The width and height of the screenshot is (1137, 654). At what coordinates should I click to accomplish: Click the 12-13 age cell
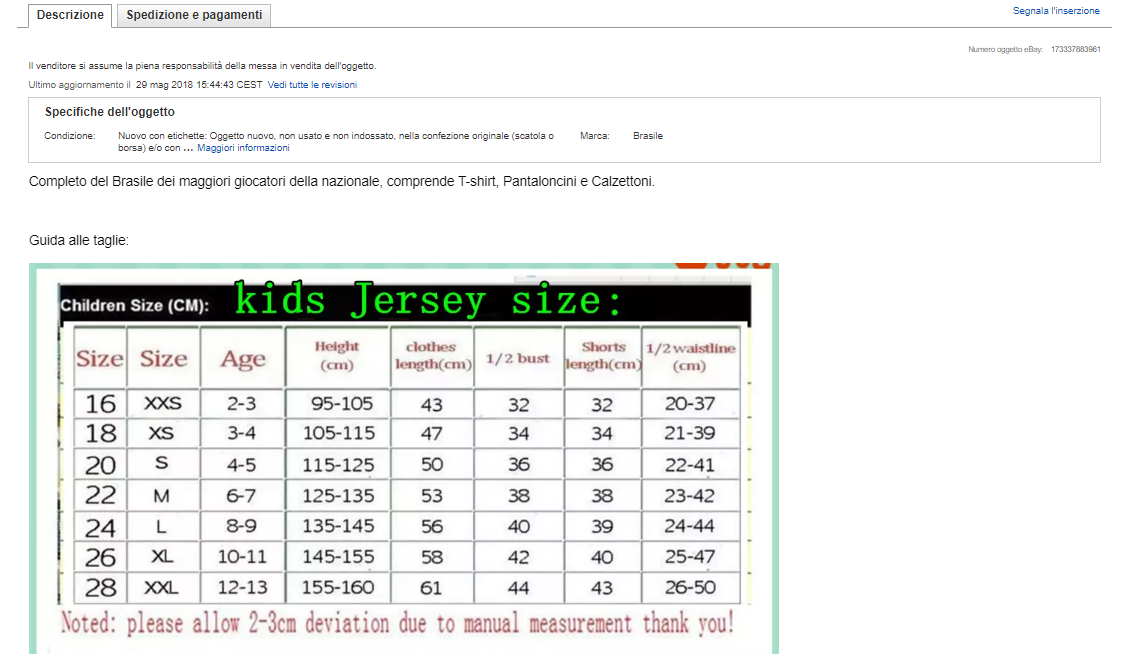[242, 587]
